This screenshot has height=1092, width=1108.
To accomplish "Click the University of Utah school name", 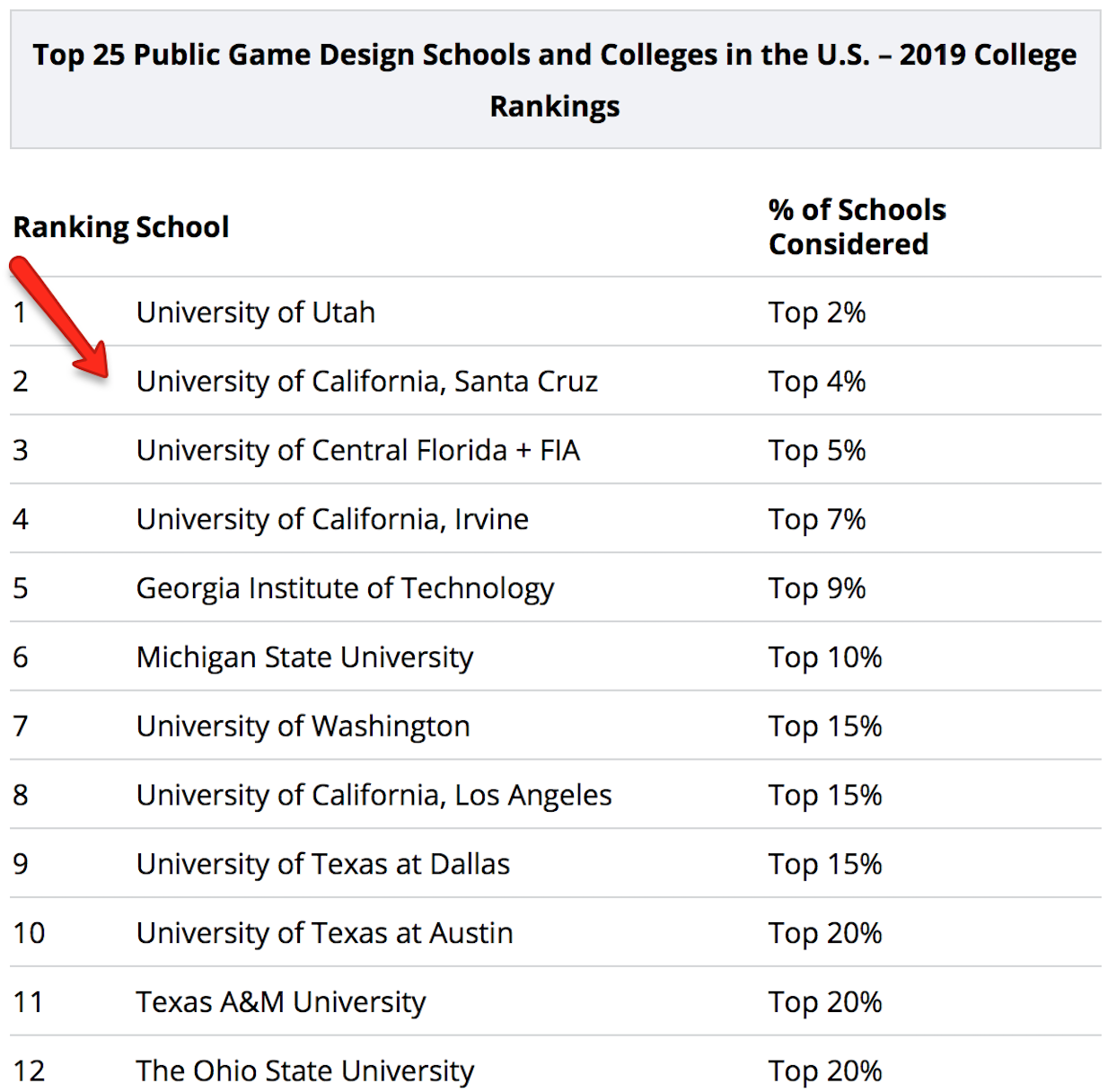I will 255,313.
